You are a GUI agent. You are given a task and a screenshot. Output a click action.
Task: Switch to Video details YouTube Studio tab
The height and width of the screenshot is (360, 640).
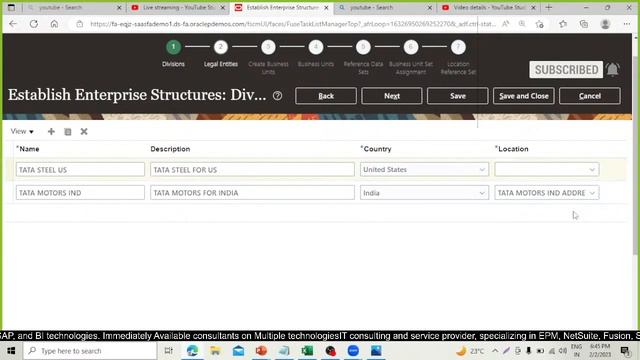coord(489,7)
